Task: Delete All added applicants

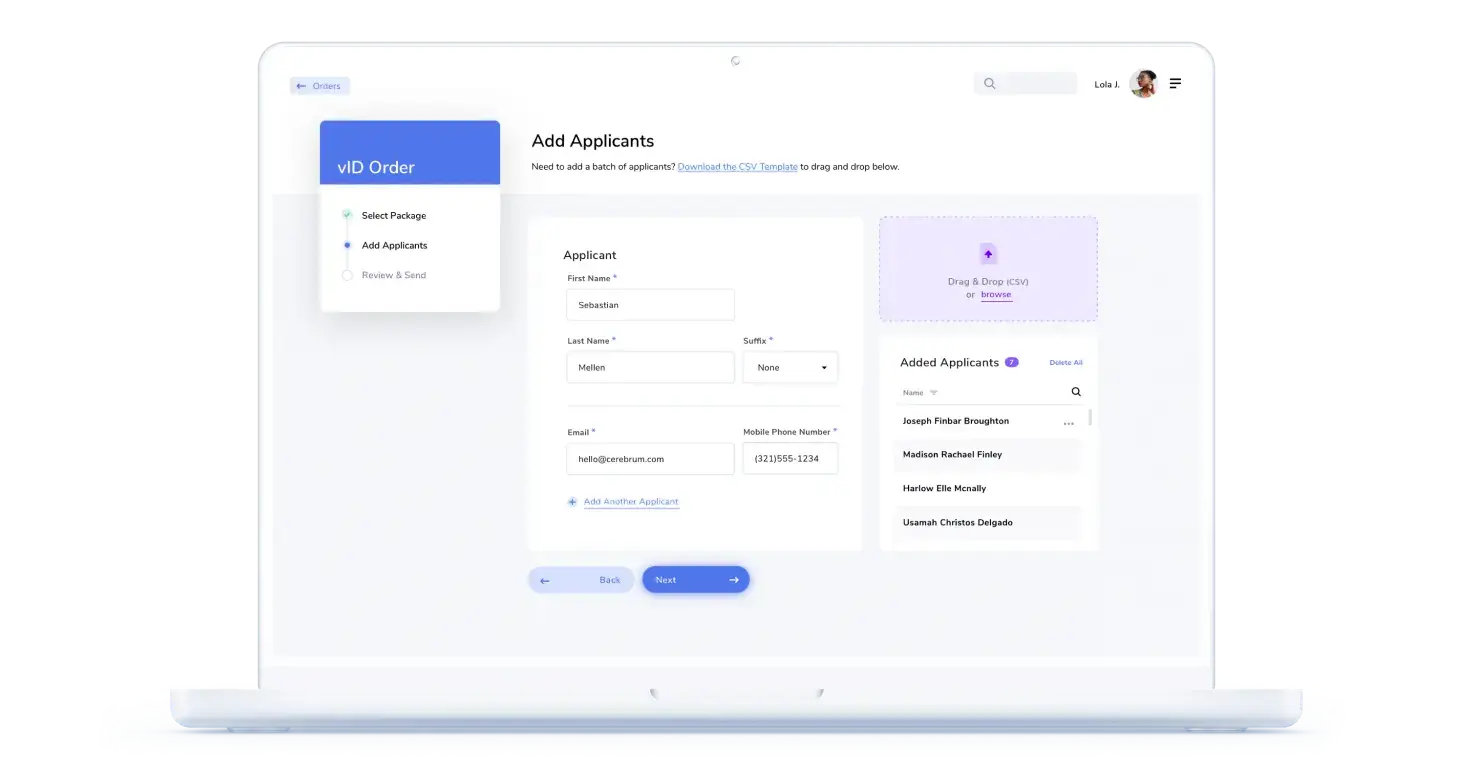Action: click(x=1066, y=363)
